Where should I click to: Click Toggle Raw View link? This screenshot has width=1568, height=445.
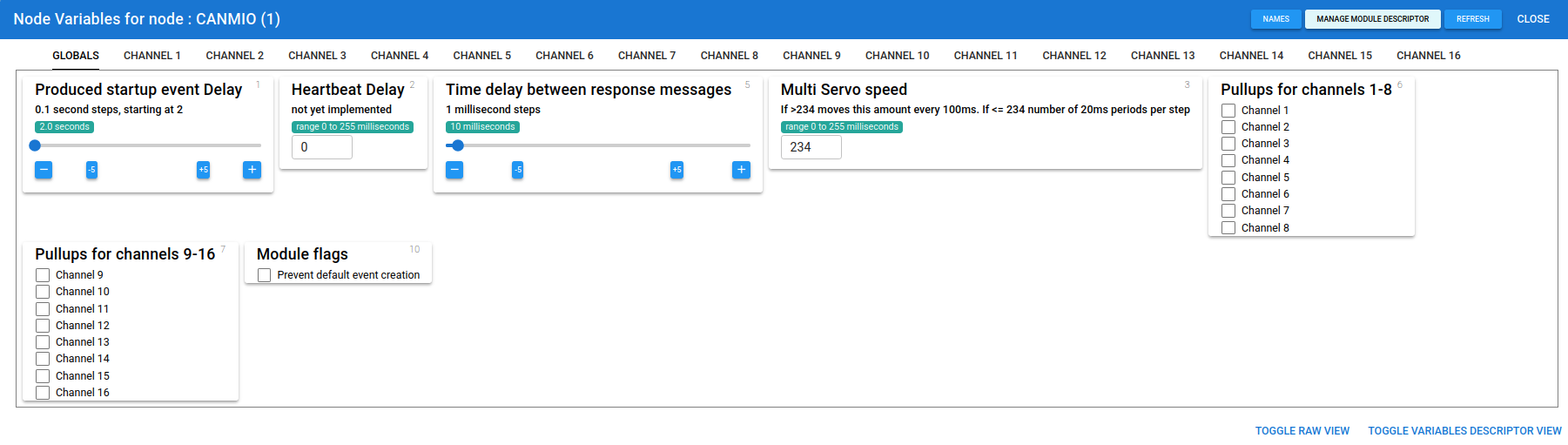pos(1302,431)
